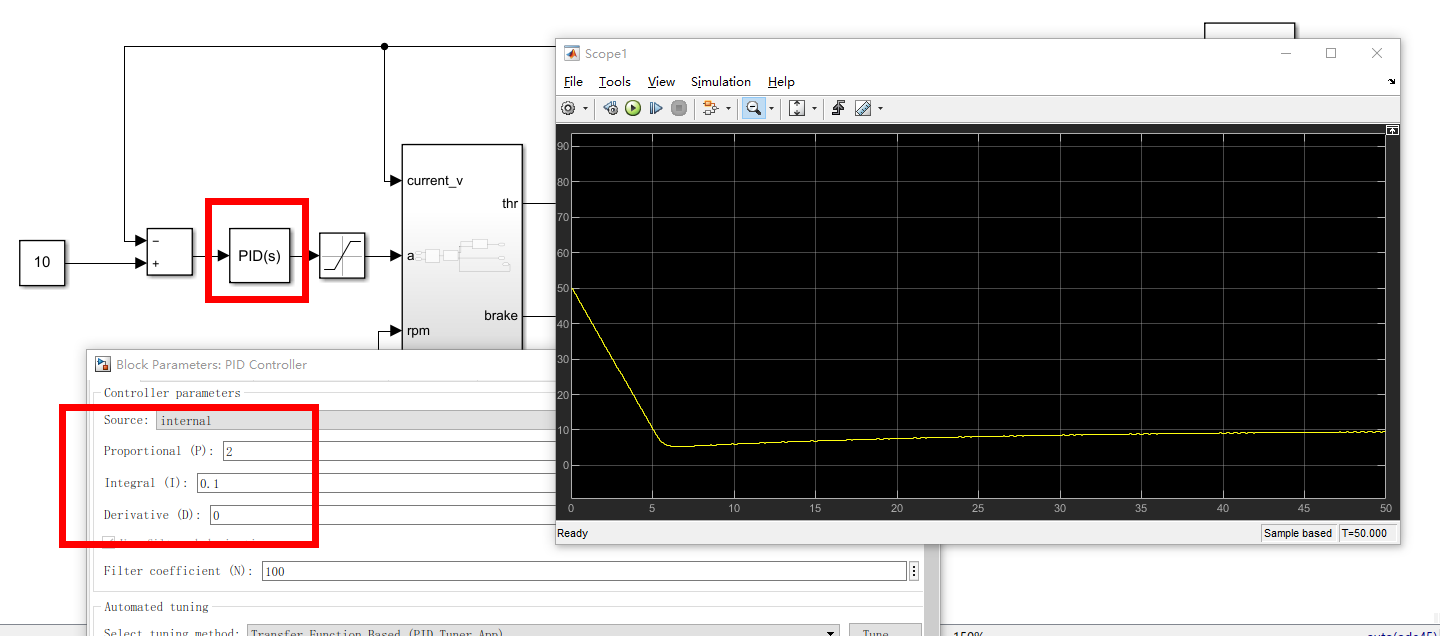This screenshot has height=636, width=1440.
Task: Select the sum block with minus plus
Action: point(169,252)
